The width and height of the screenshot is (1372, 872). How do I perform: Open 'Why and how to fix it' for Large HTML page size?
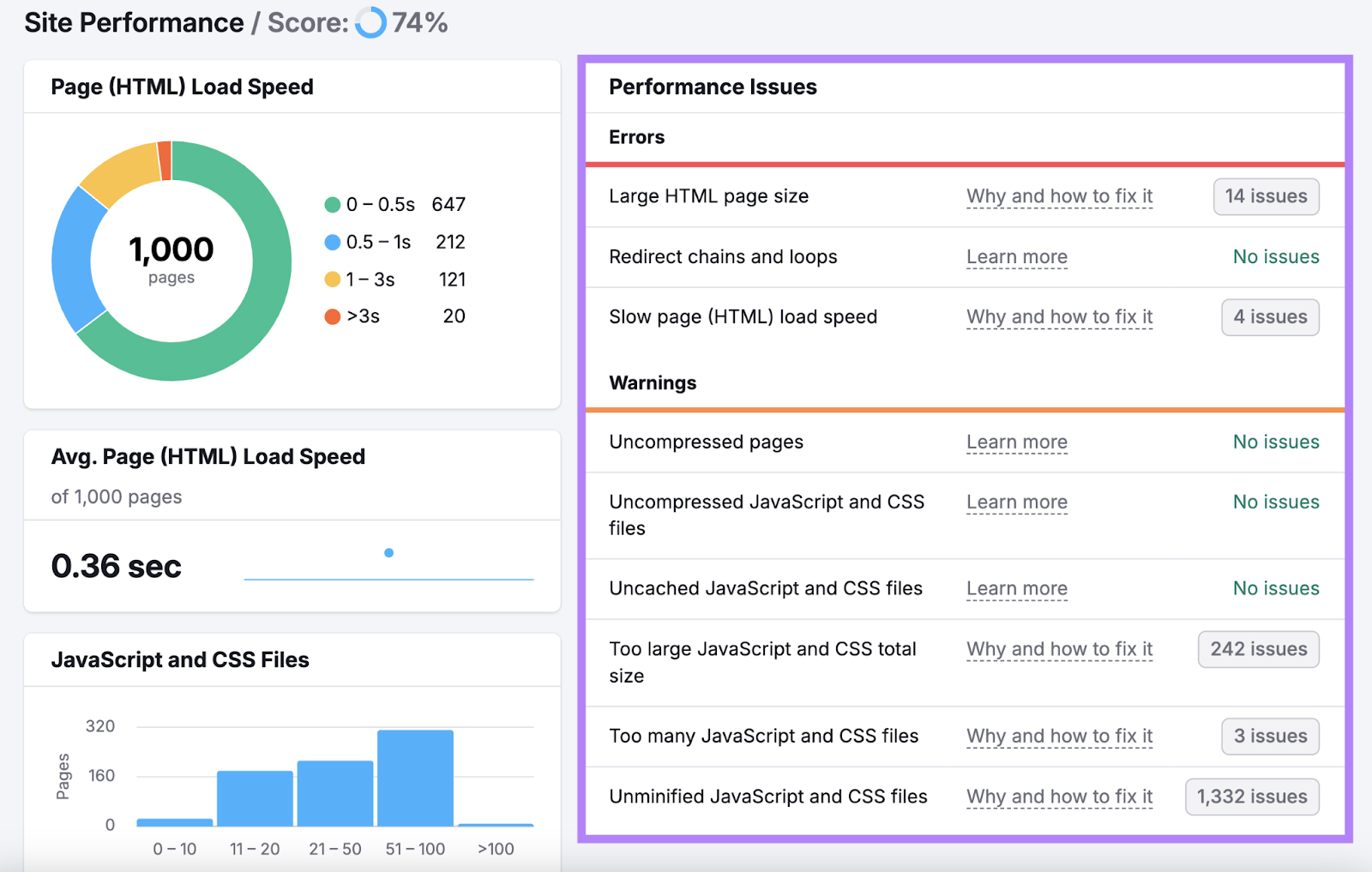[x=1059, y=196]
